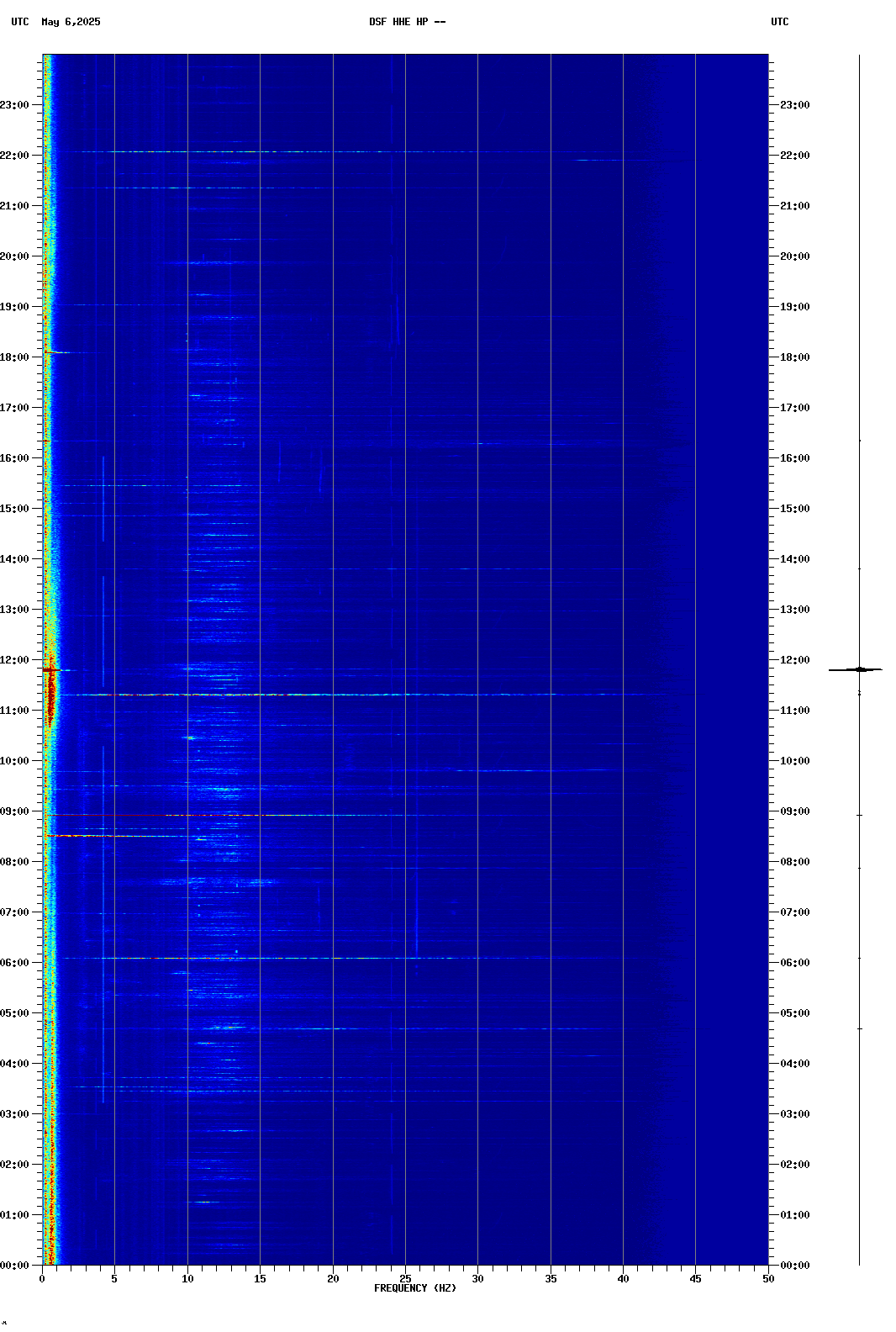Select the "30" frequency tick label
896x1332 pixels.
click(x=477, y=1279)
